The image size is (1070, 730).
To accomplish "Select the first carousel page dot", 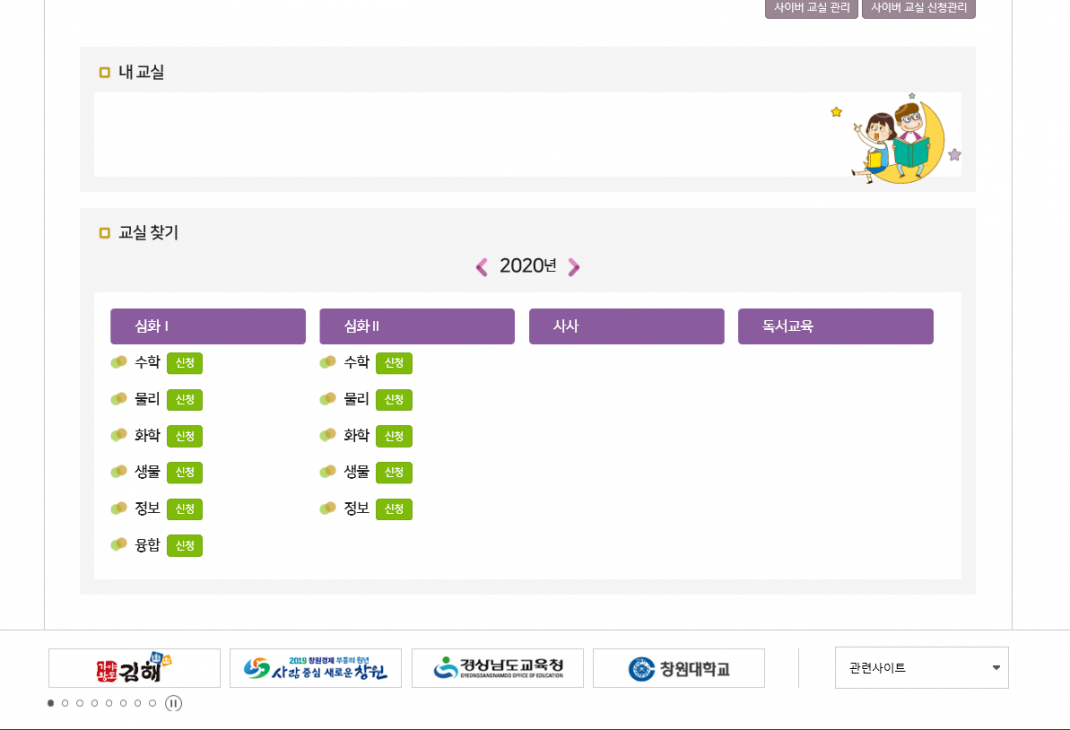I will (51, 703).
